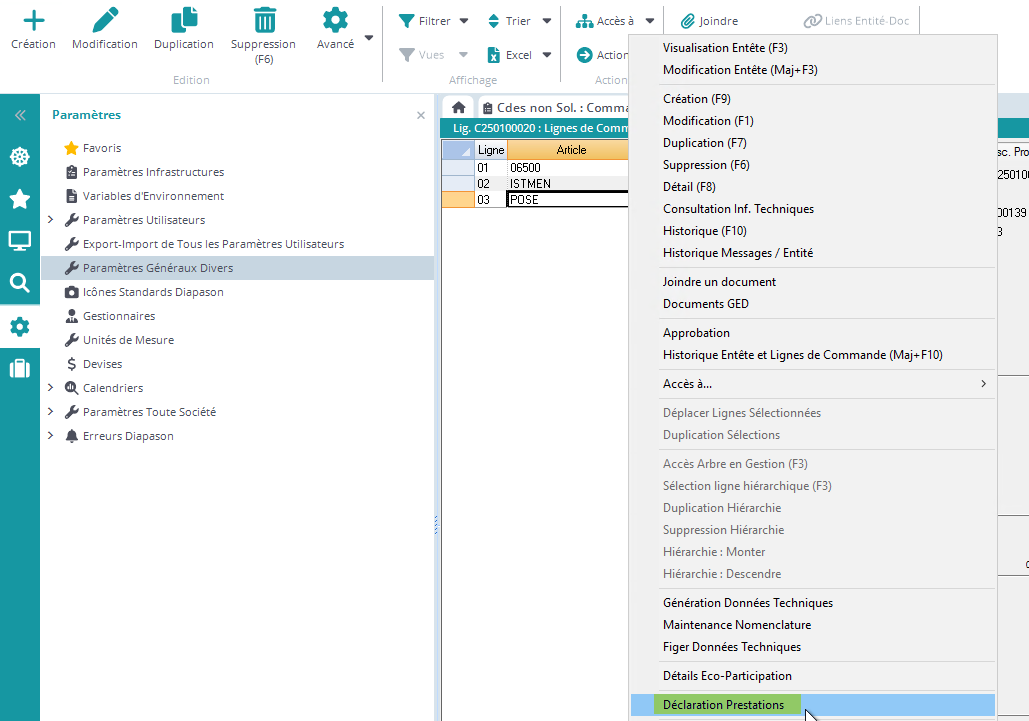Image resolution: width=1029 pixels, height=721 pixels.
Task: Click the home icon tab
Action: coord(459,107)
